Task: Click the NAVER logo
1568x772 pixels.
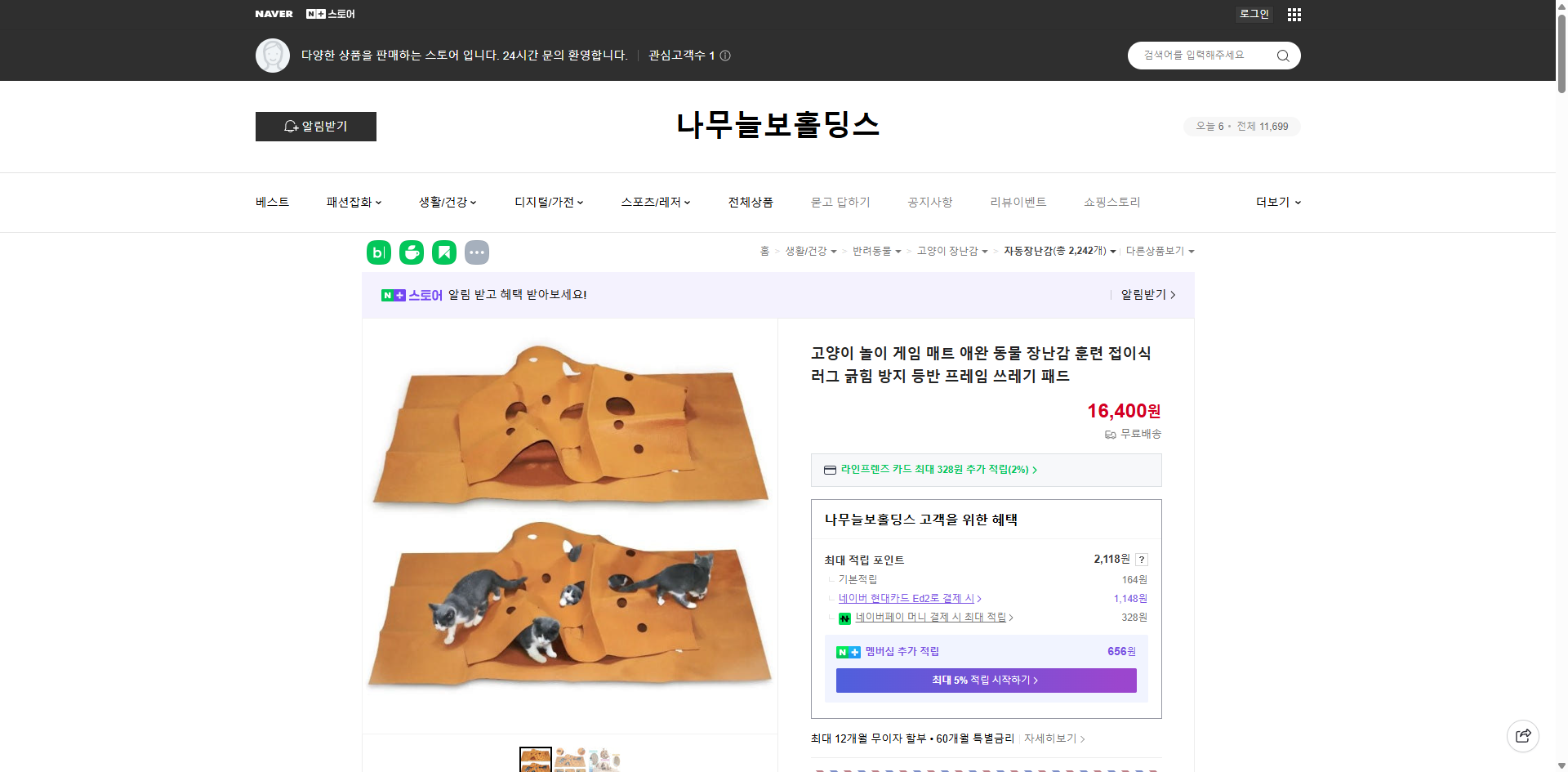Action: click(274, 14)
